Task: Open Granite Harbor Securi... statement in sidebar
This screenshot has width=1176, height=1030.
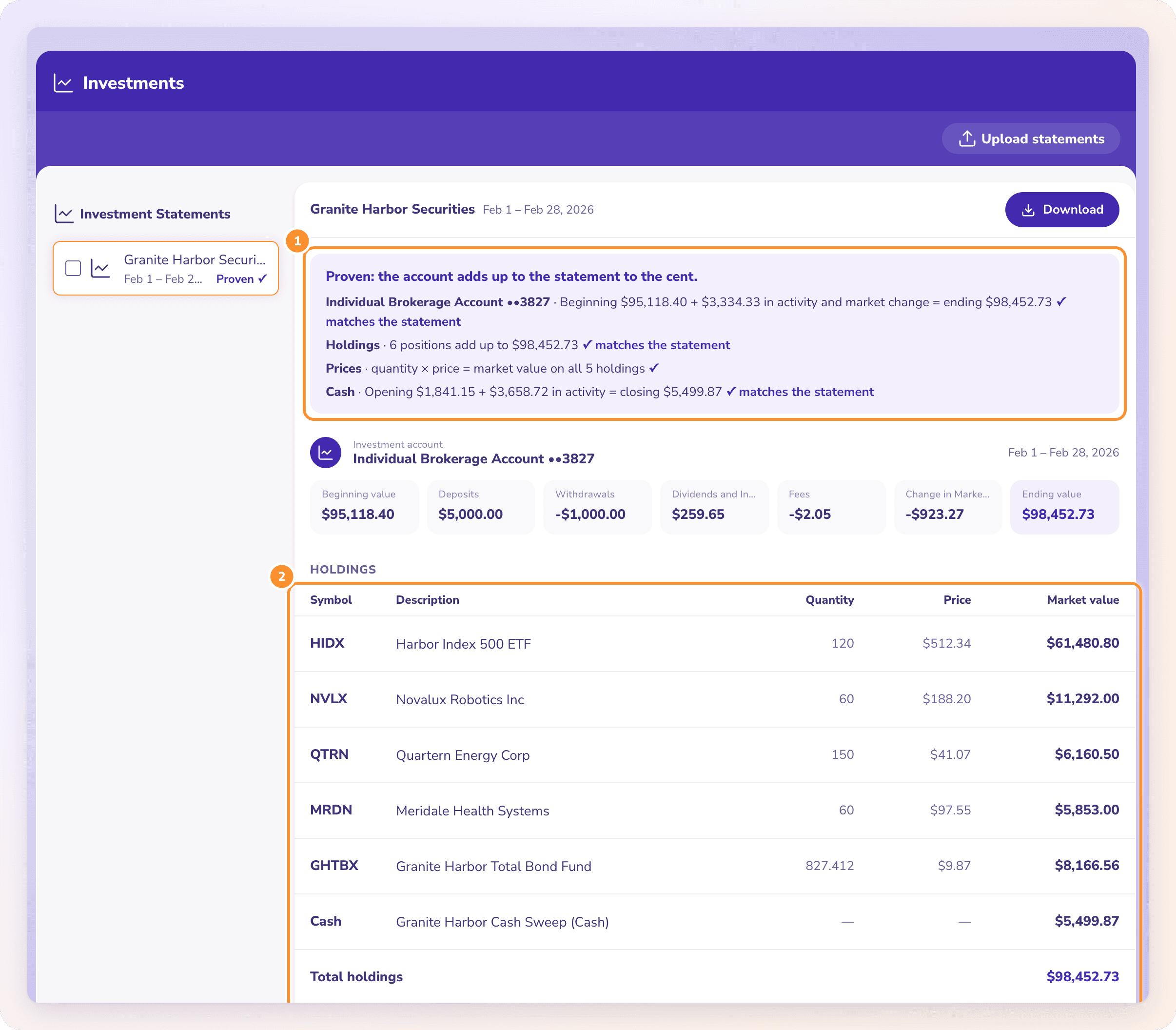Action: [x=165, y=268]
